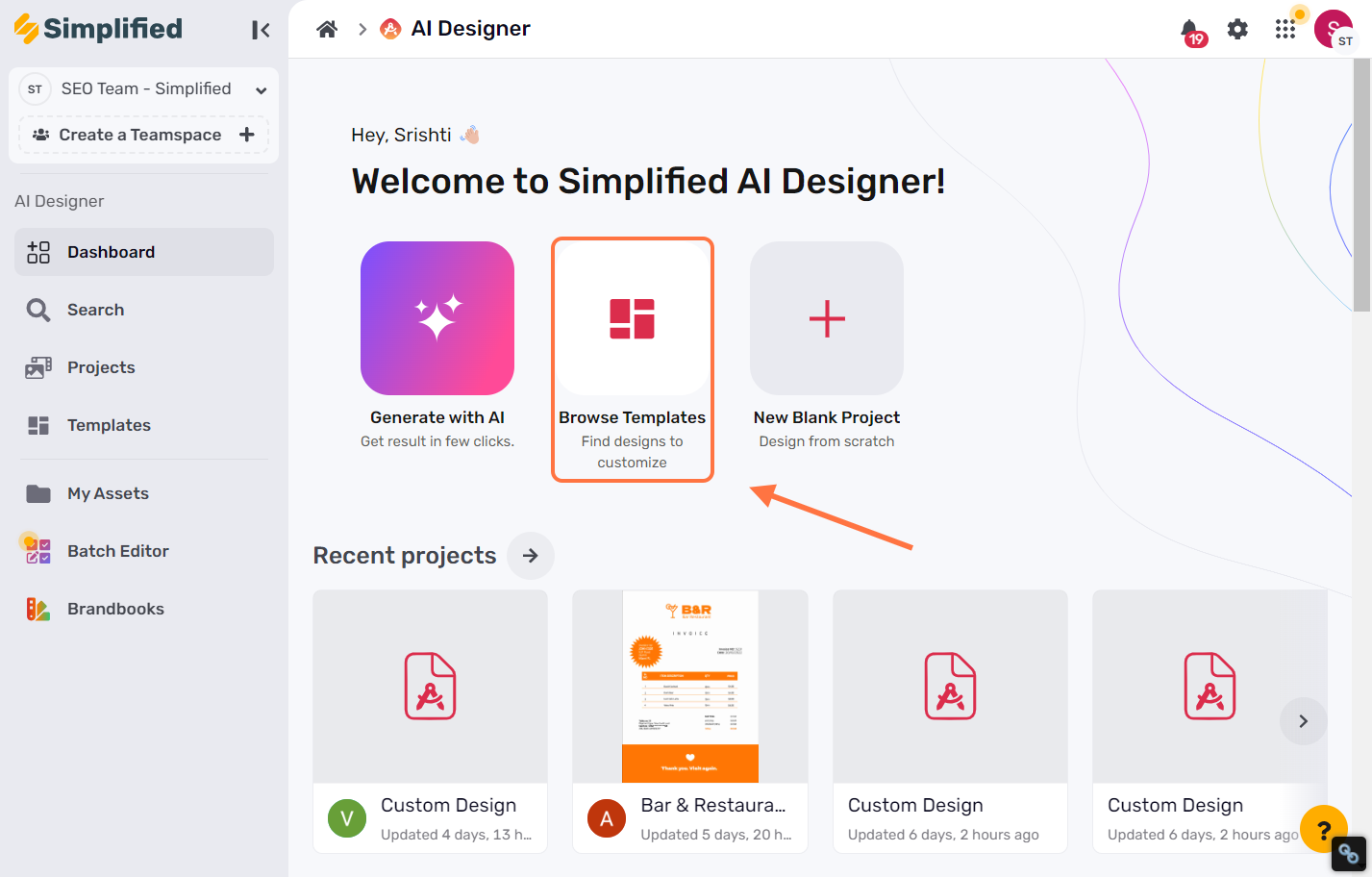
Task: Expand the SEO Team workspace dropdown
Action: click(261, 90)
